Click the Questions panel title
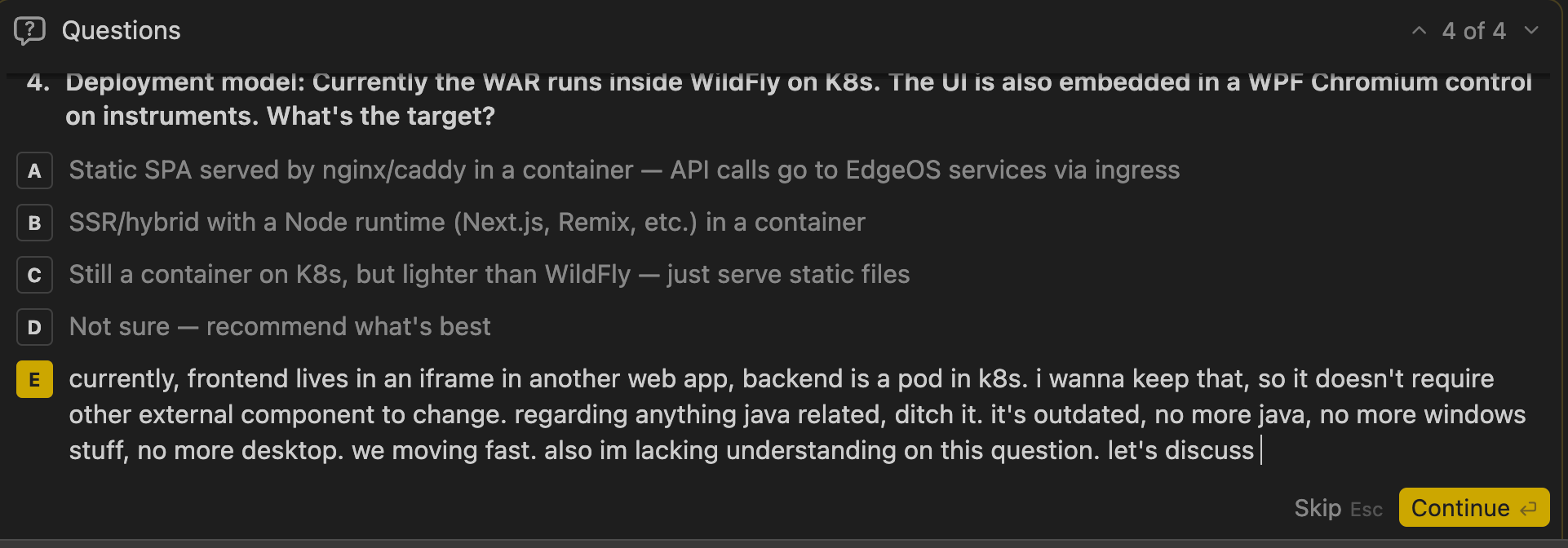 click(x=121, y=31)
